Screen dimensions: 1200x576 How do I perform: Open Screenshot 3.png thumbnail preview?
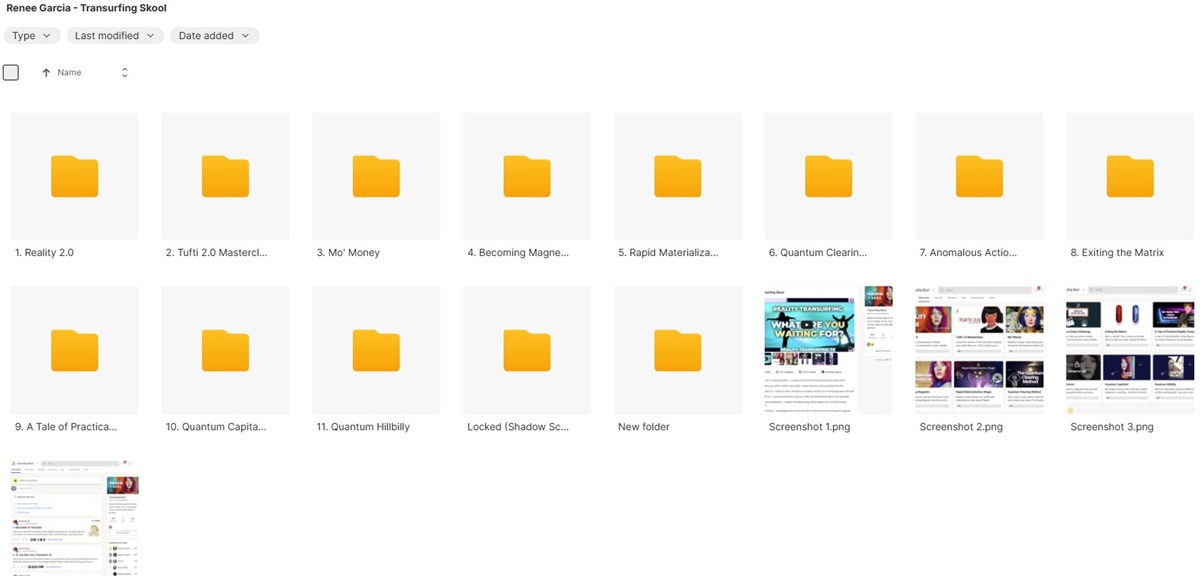coord(1129,350)
